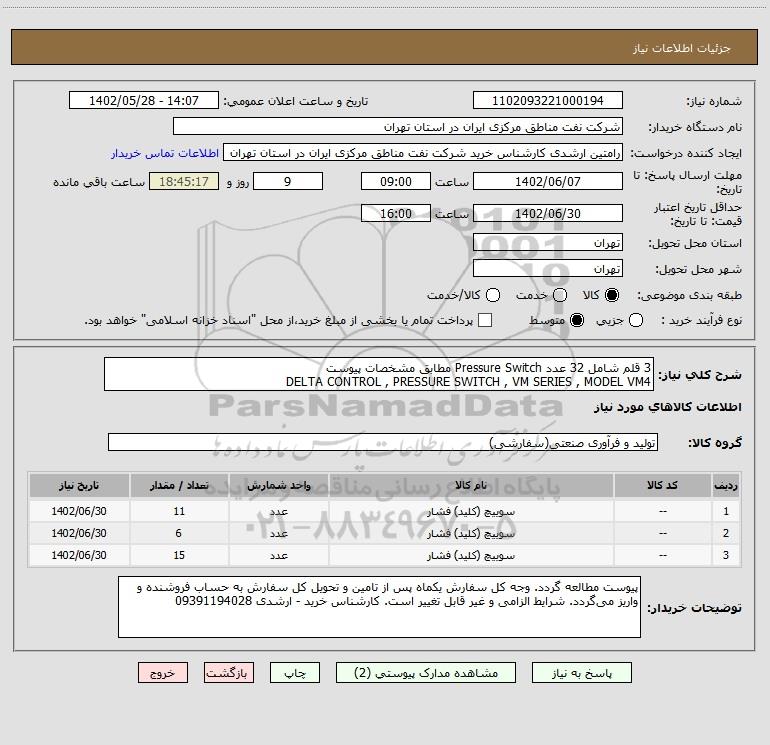
Task: Click the response time field 09:00
Action: [396, 181]
